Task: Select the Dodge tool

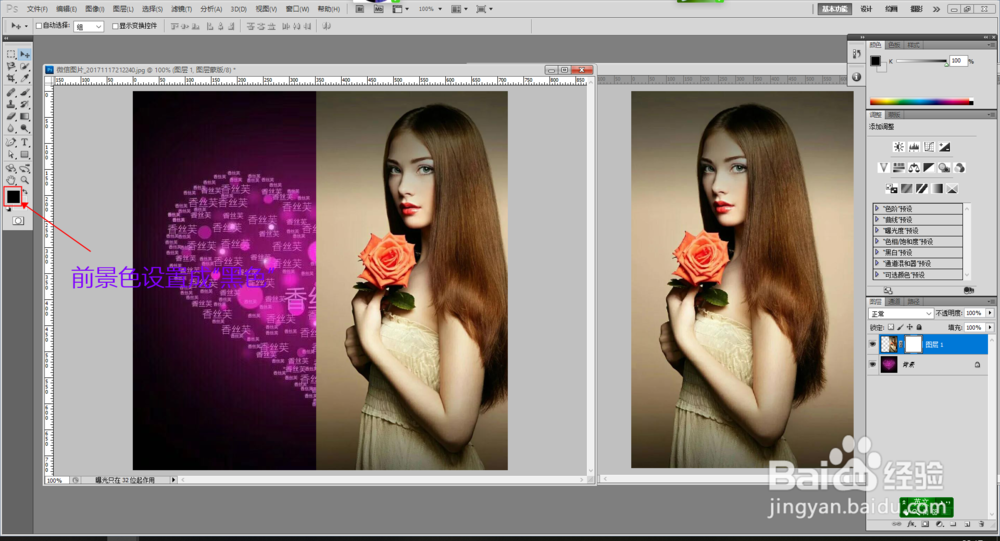Action: click(x=24, y=128)
